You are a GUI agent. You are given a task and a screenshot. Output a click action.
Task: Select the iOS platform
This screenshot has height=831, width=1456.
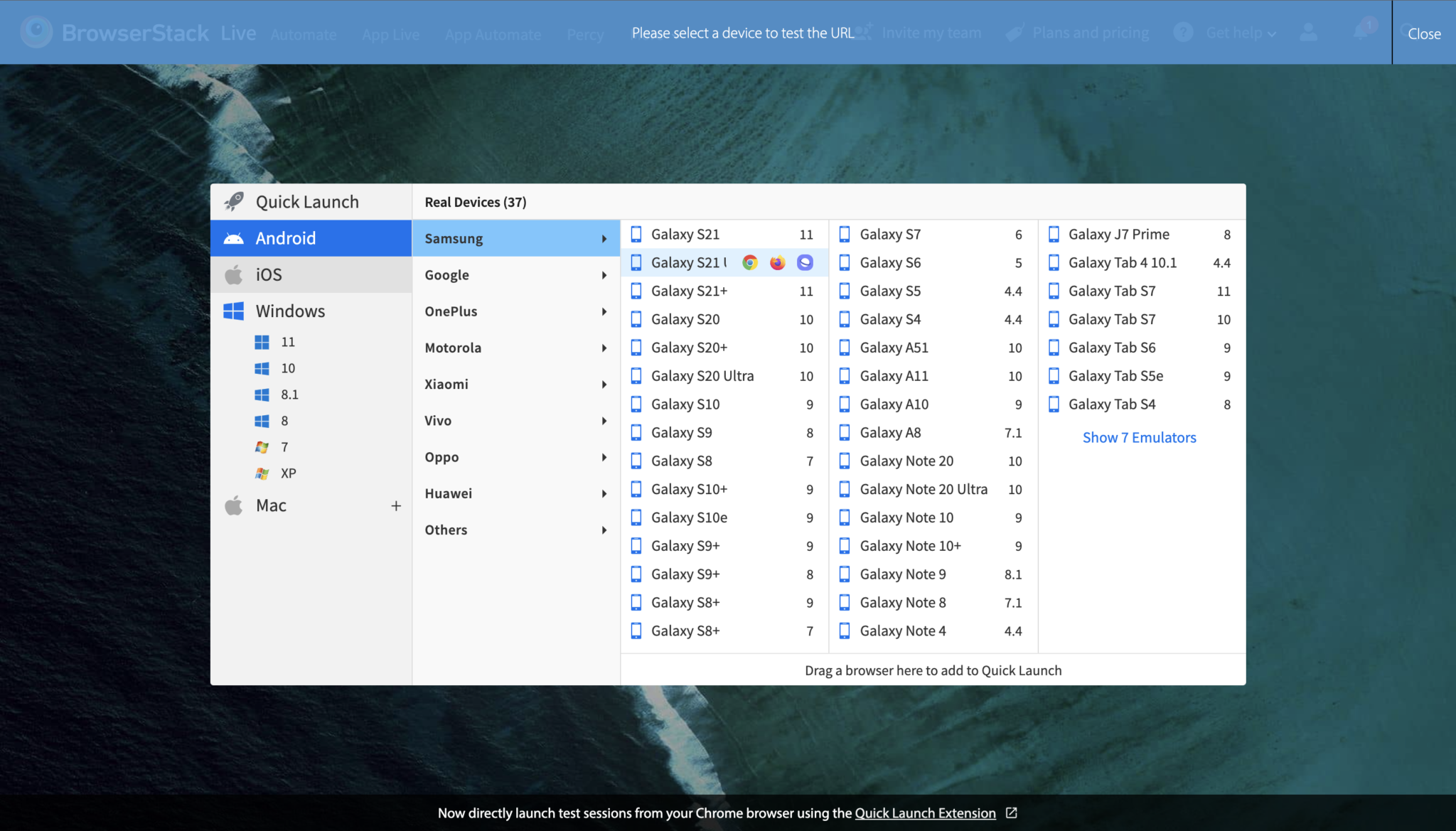pyautogui.click(x=267, y=274)
